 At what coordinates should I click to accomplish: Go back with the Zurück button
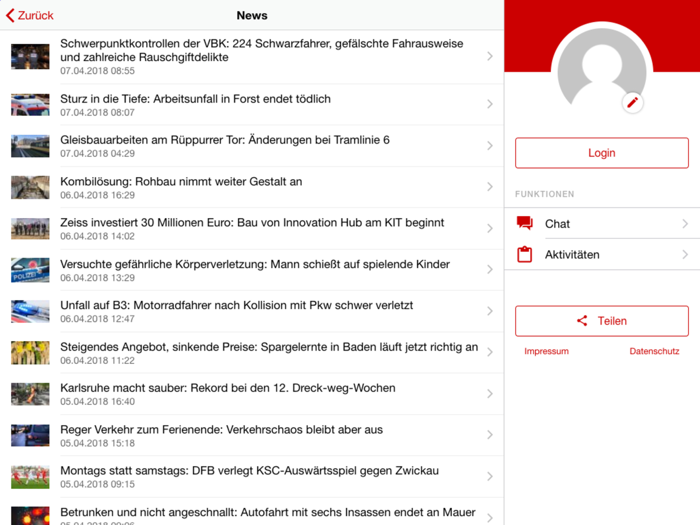pos(29,15)
